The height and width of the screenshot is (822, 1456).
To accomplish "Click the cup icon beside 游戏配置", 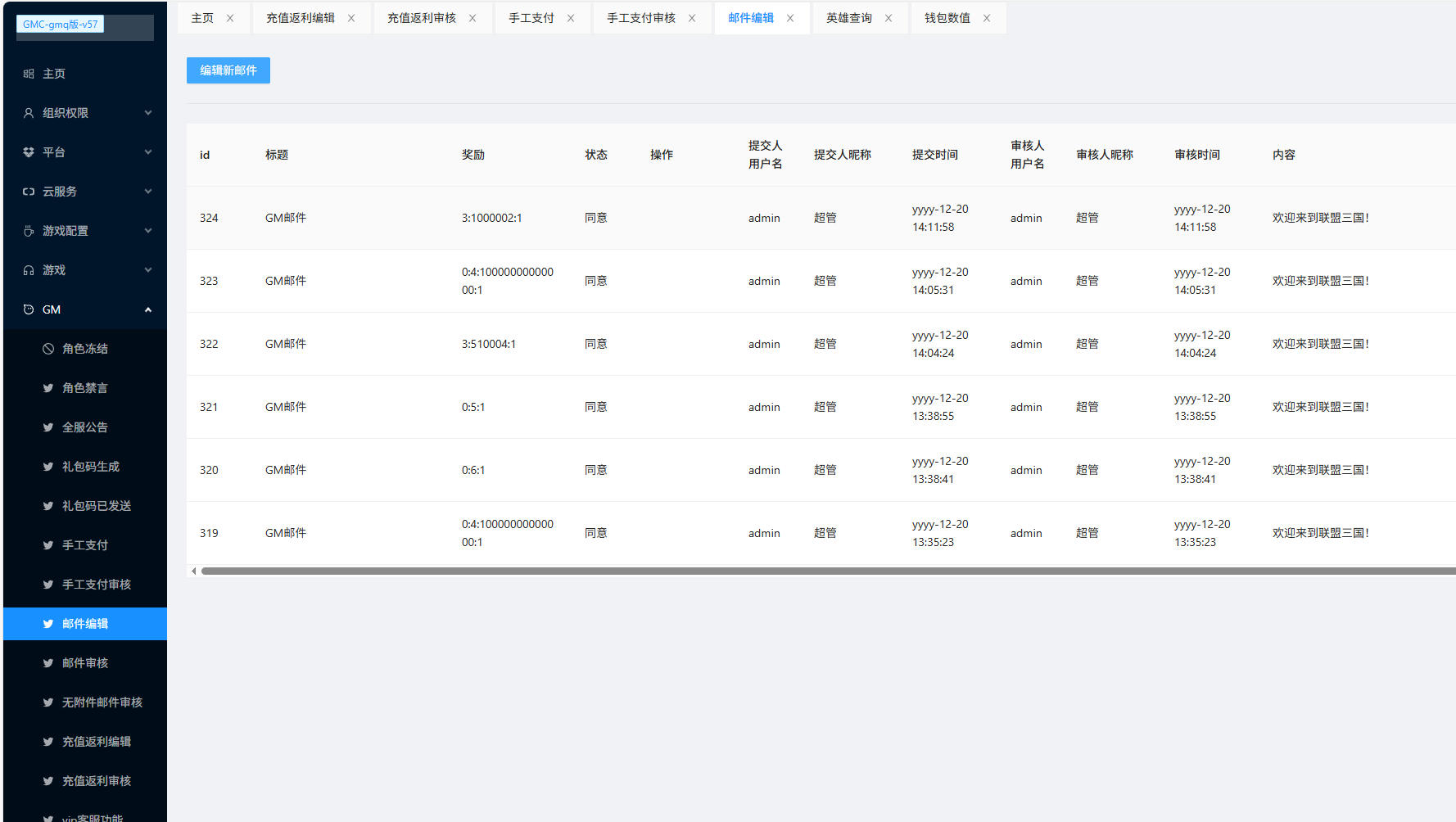I will tap(29, 231).
